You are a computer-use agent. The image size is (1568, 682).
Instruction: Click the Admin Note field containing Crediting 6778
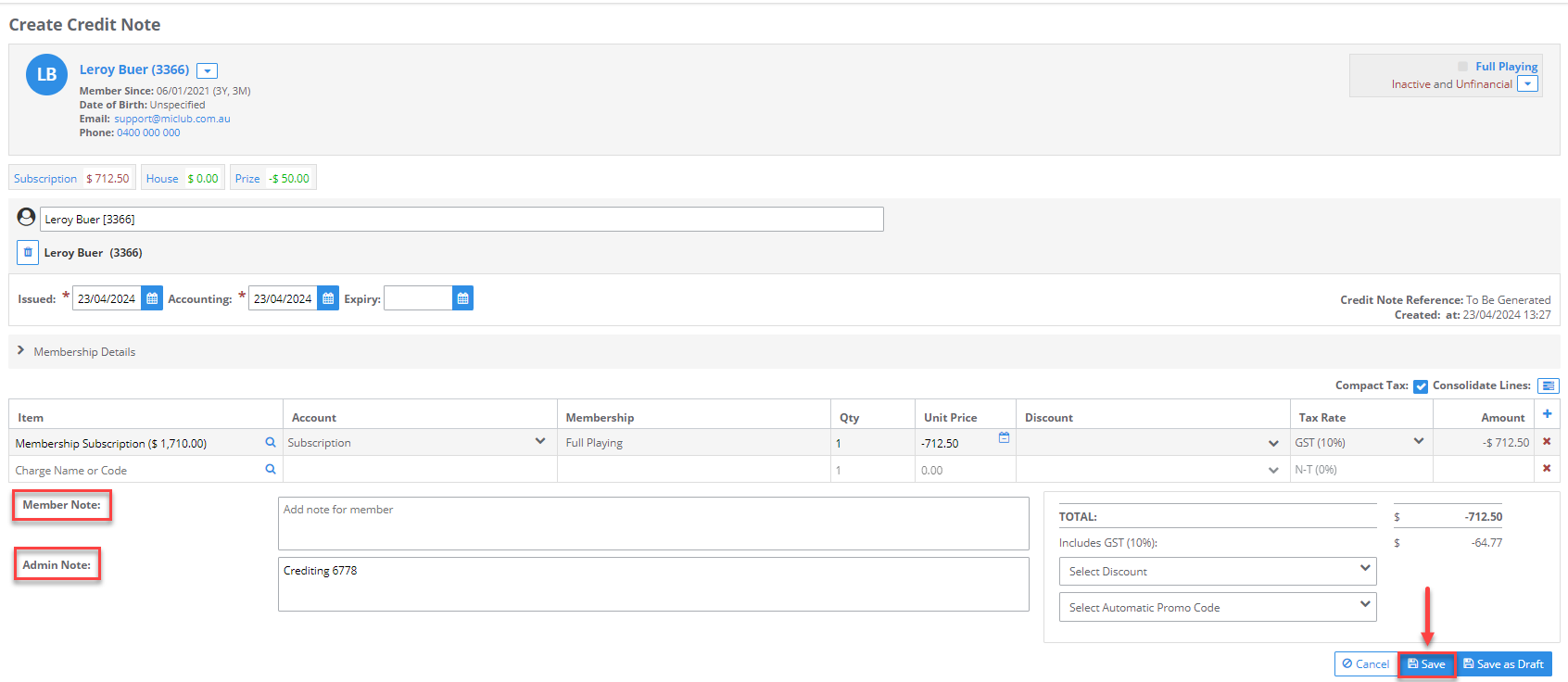[653, 584]
